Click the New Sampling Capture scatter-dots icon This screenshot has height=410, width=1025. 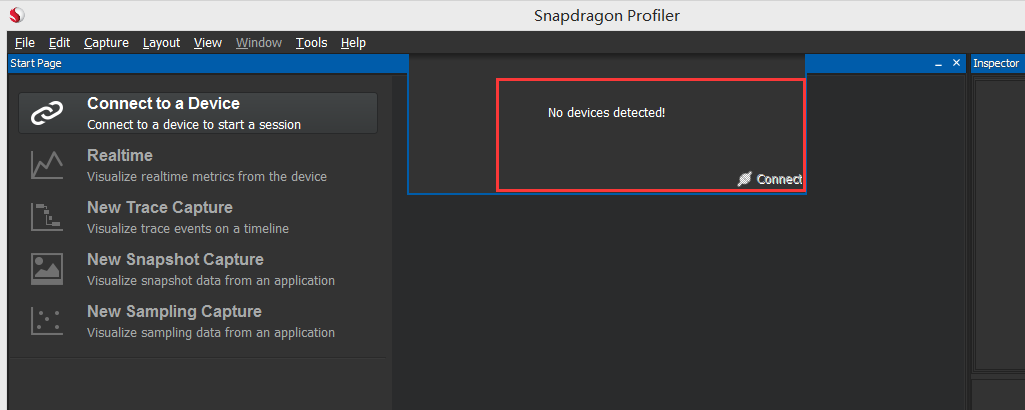click(47, 321)
